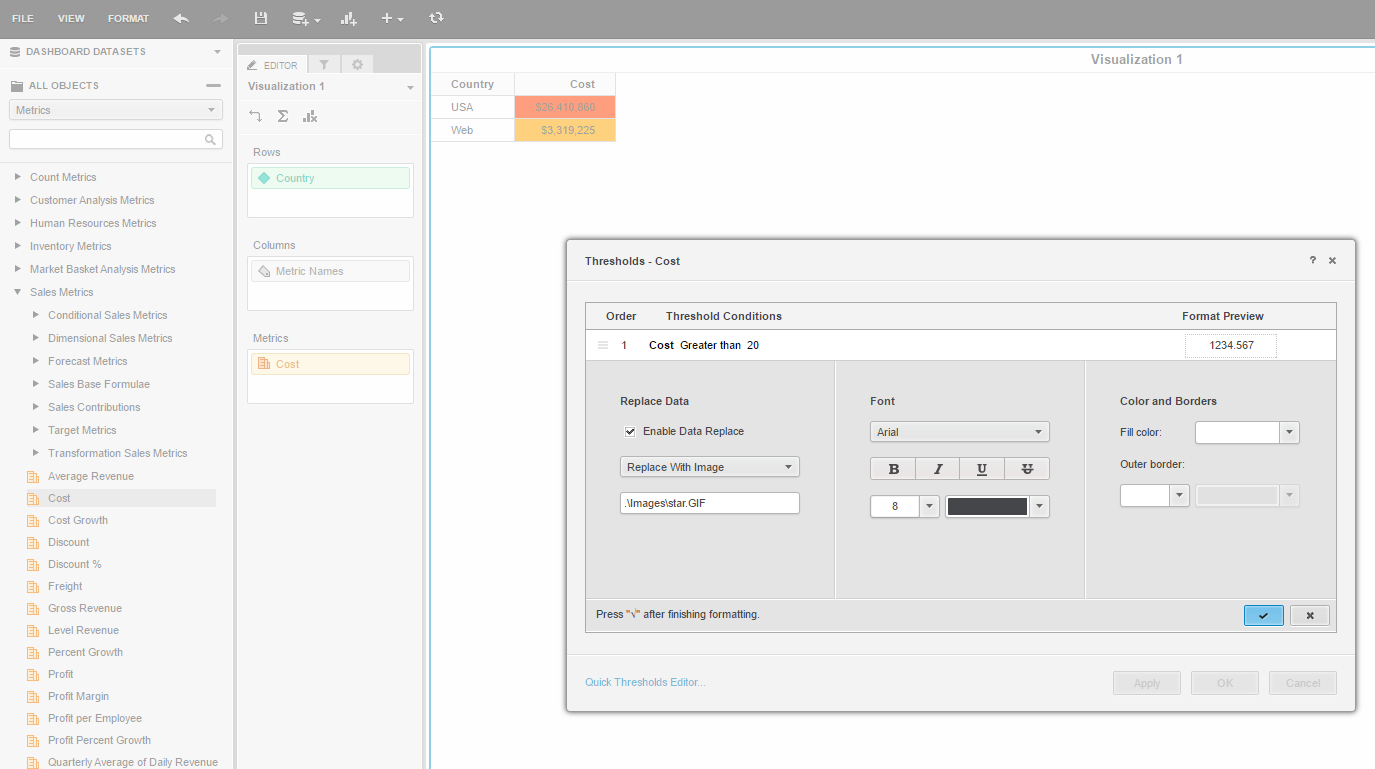Toggle bold formatting in the threshold font
The height and width of the screenshot is (769, 1375).
(892, 468)
